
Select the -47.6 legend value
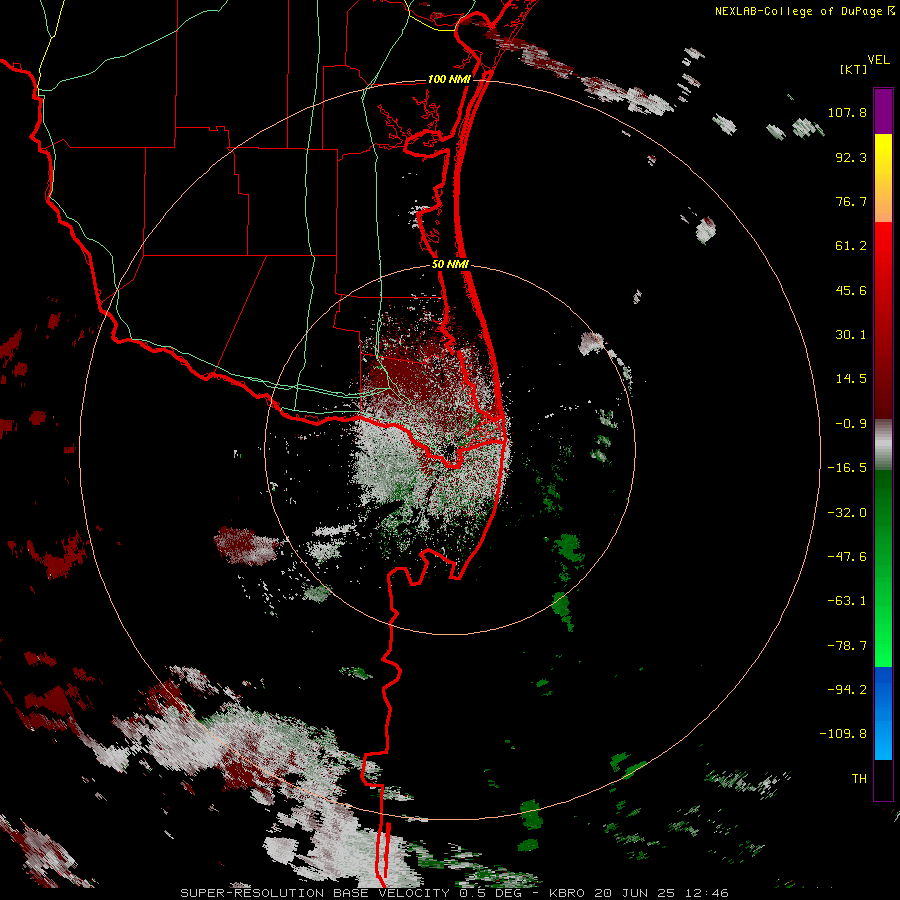(x=847, y=557)
